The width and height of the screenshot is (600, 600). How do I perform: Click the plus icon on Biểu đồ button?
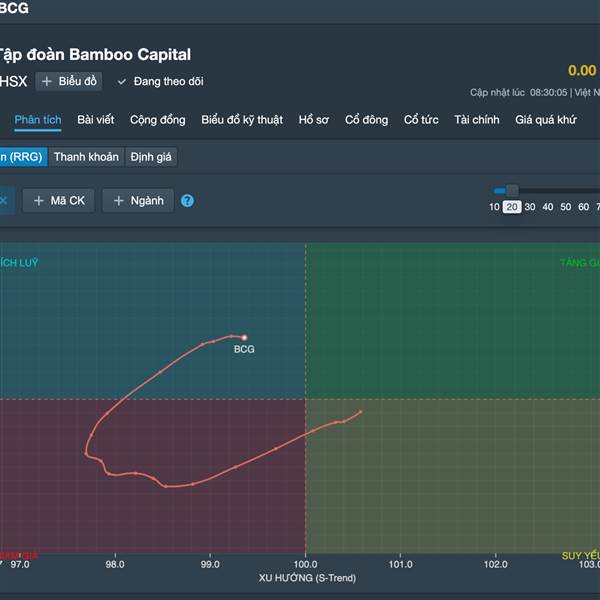coord(47,81)
